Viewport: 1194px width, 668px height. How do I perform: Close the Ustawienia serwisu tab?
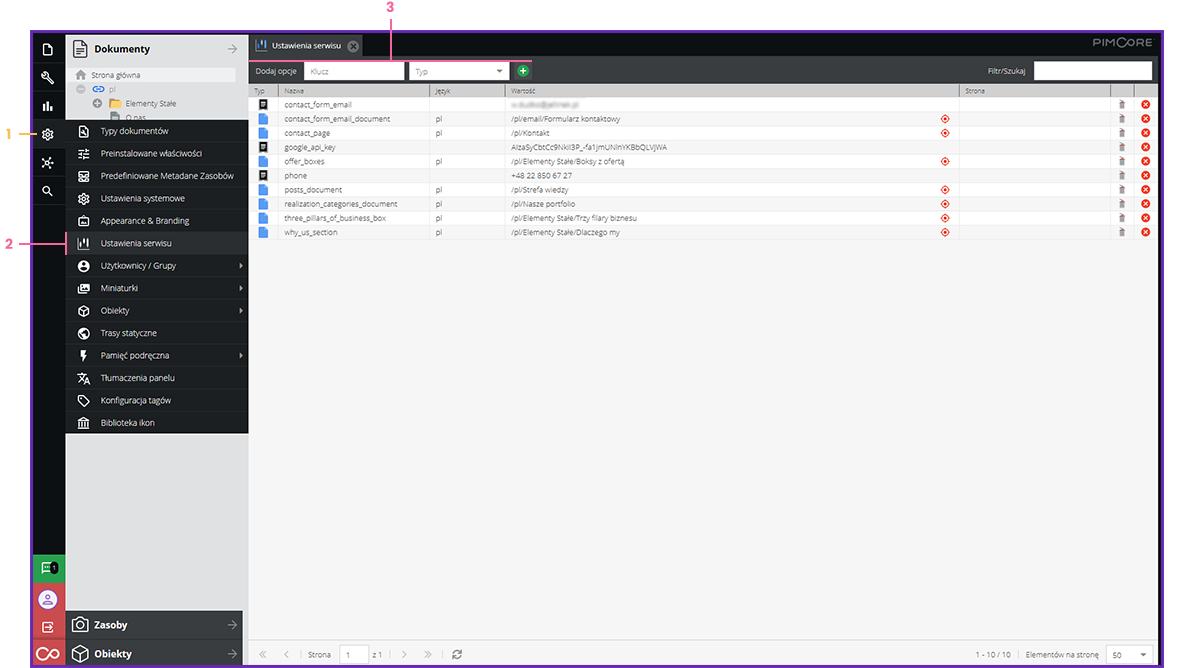coord(353,46)
